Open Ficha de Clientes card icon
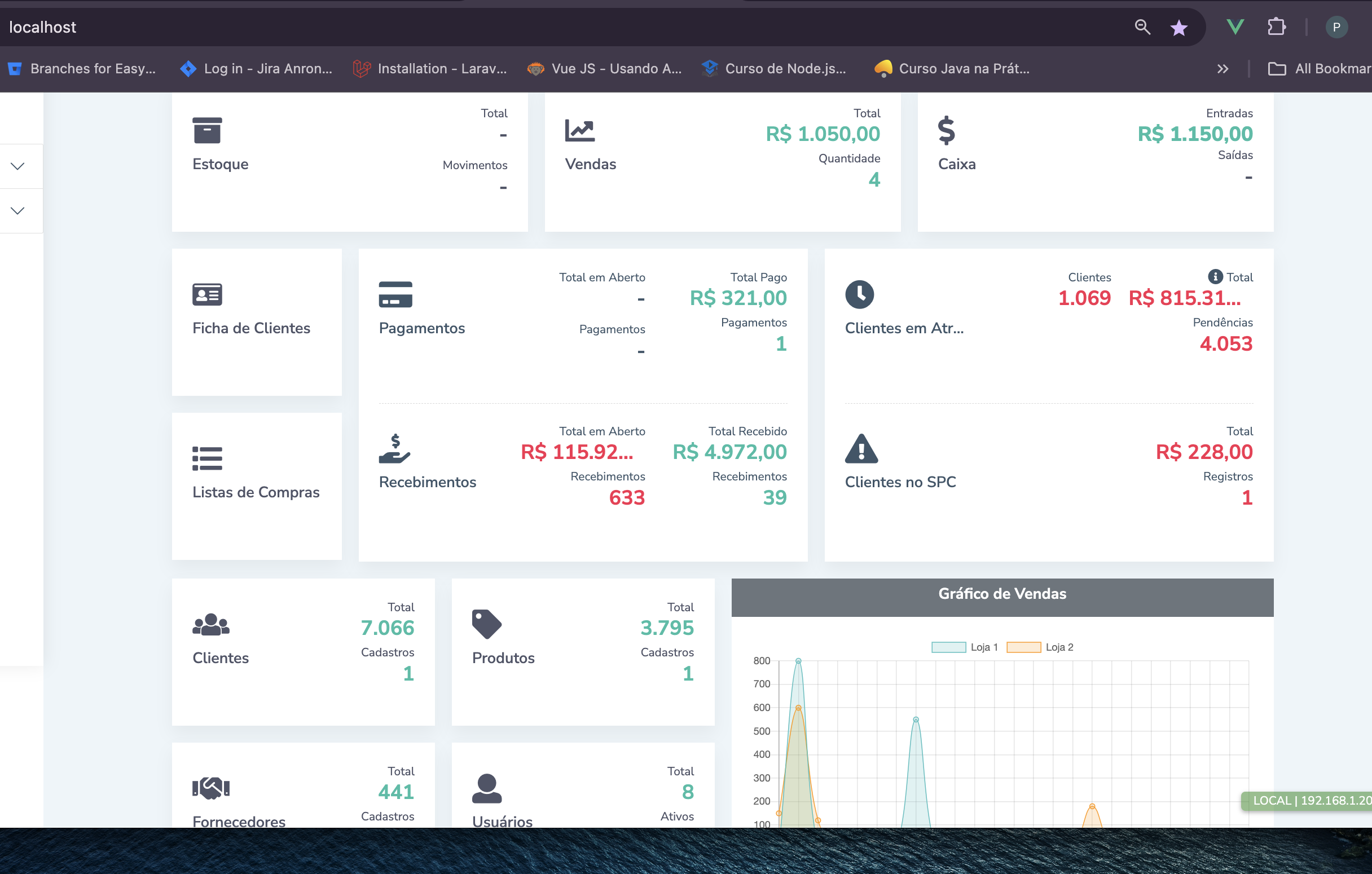1372x874 pixels. pyautogui.click(x=207, y=294)
